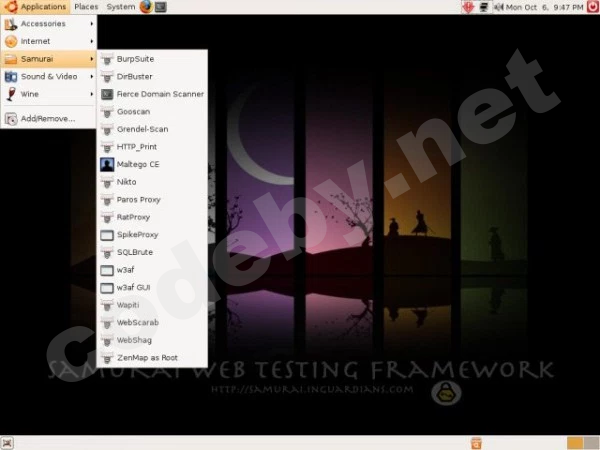The image size is (600, 450).
Task: Click the Maltego CE silhouette icon
Action: [x=107, y=165]
